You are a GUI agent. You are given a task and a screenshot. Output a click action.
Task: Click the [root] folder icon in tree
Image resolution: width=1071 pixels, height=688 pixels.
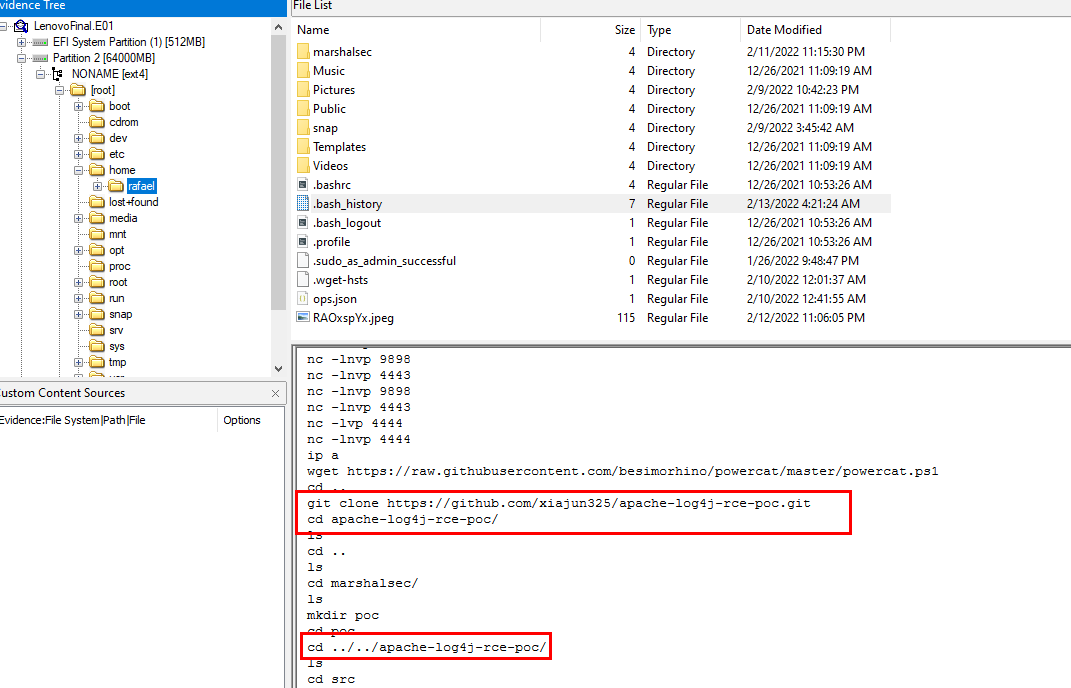pyautogui.click(x=79, y=90)
